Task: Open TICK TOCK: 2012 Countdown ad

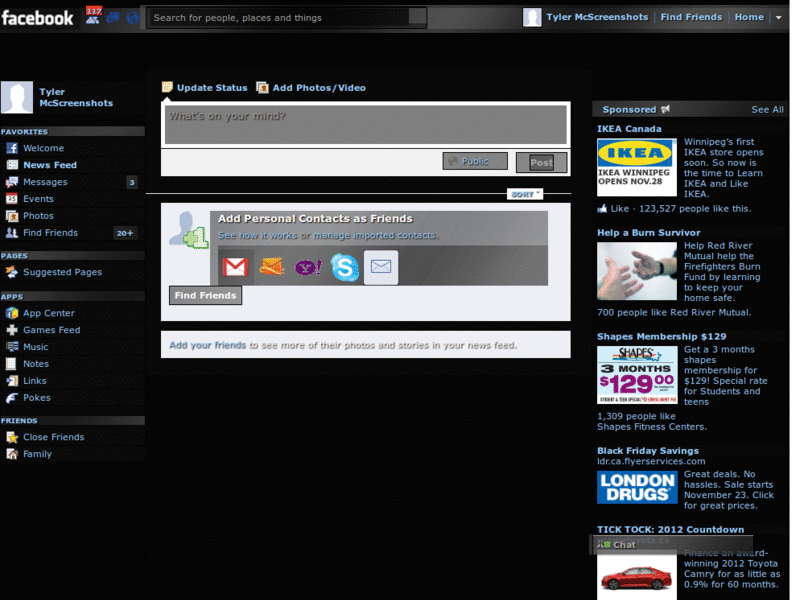Action: tap(670, 530)
